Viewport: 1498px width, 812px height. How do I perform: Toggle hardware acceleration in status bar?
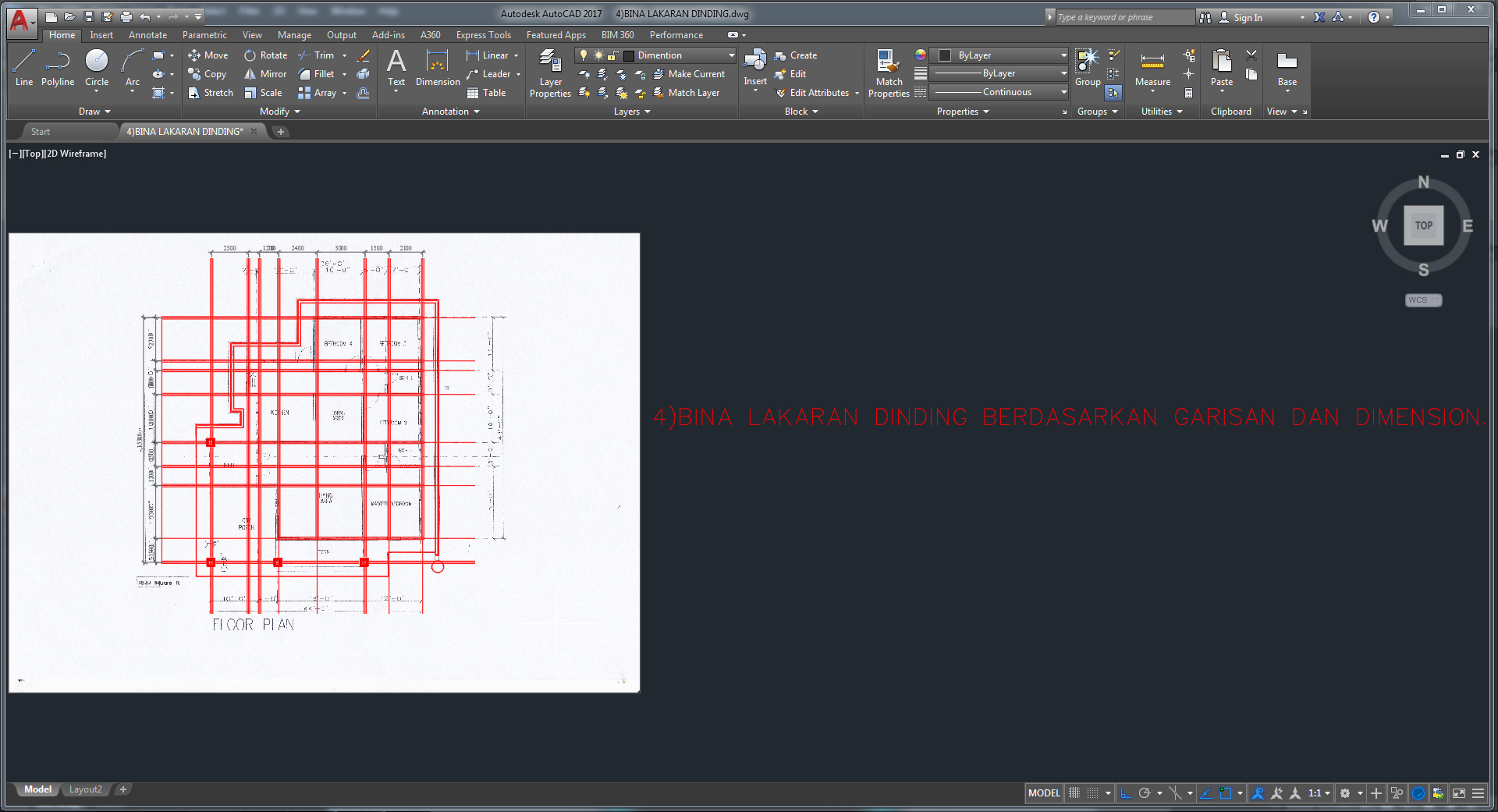point(1418,793)
